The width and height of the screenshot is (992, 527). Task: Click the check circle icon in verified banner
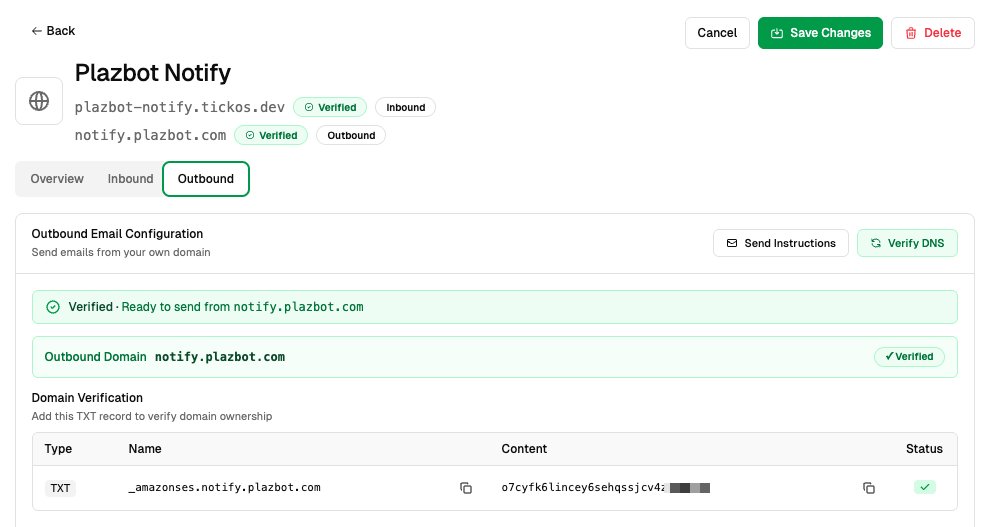(53, 307)
